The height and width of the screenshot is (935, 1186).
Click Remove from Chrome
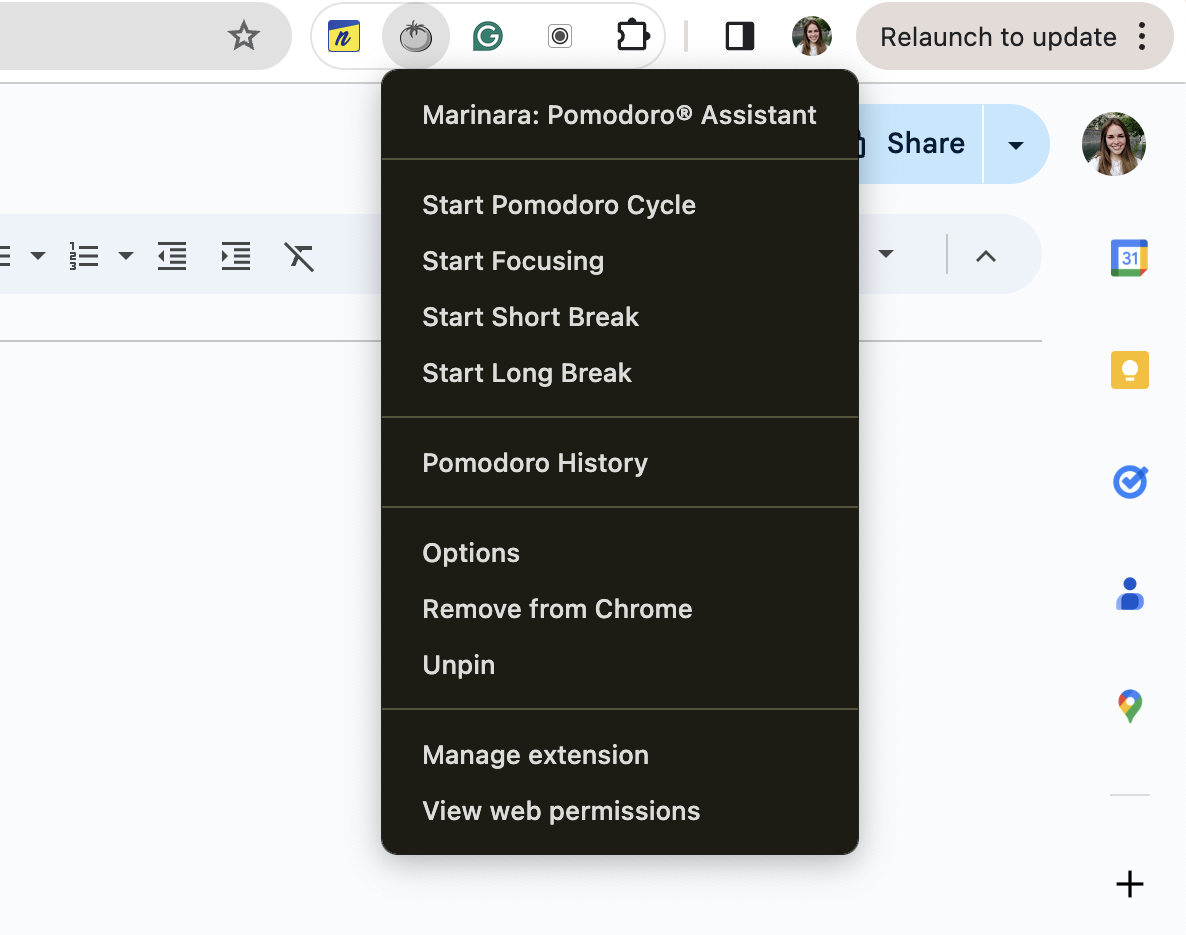click(557, 609)
